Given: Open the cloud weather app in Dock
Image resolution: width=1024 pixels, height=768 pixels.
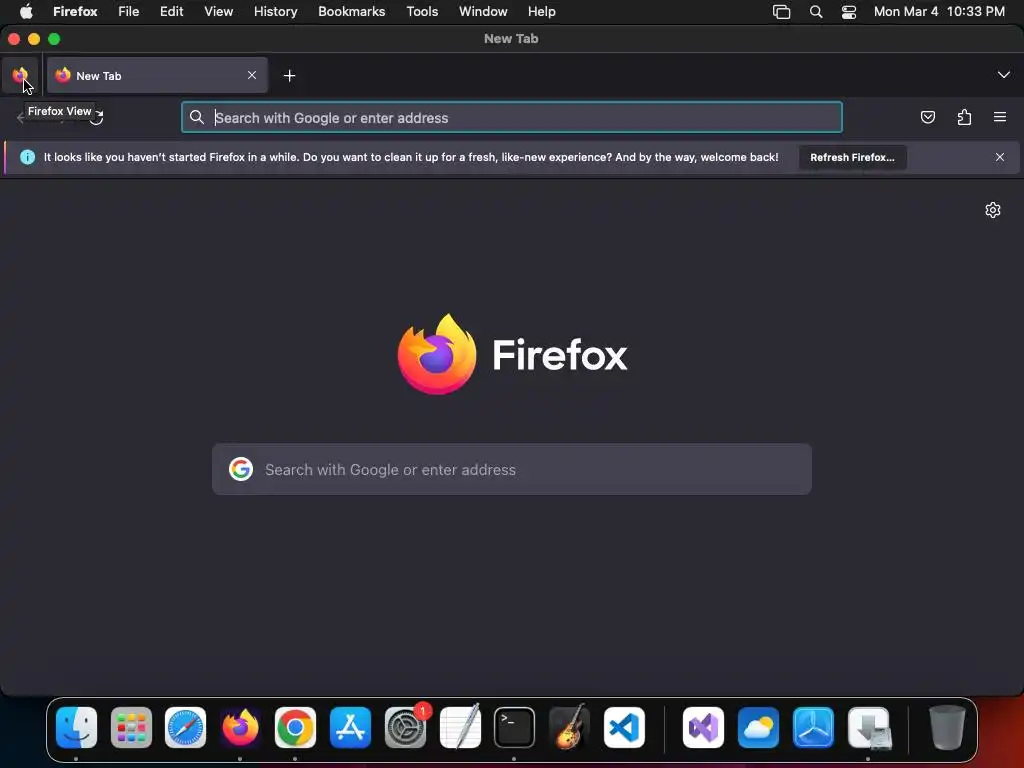Looking at the screenshot, I should click(x=758, y=727).
